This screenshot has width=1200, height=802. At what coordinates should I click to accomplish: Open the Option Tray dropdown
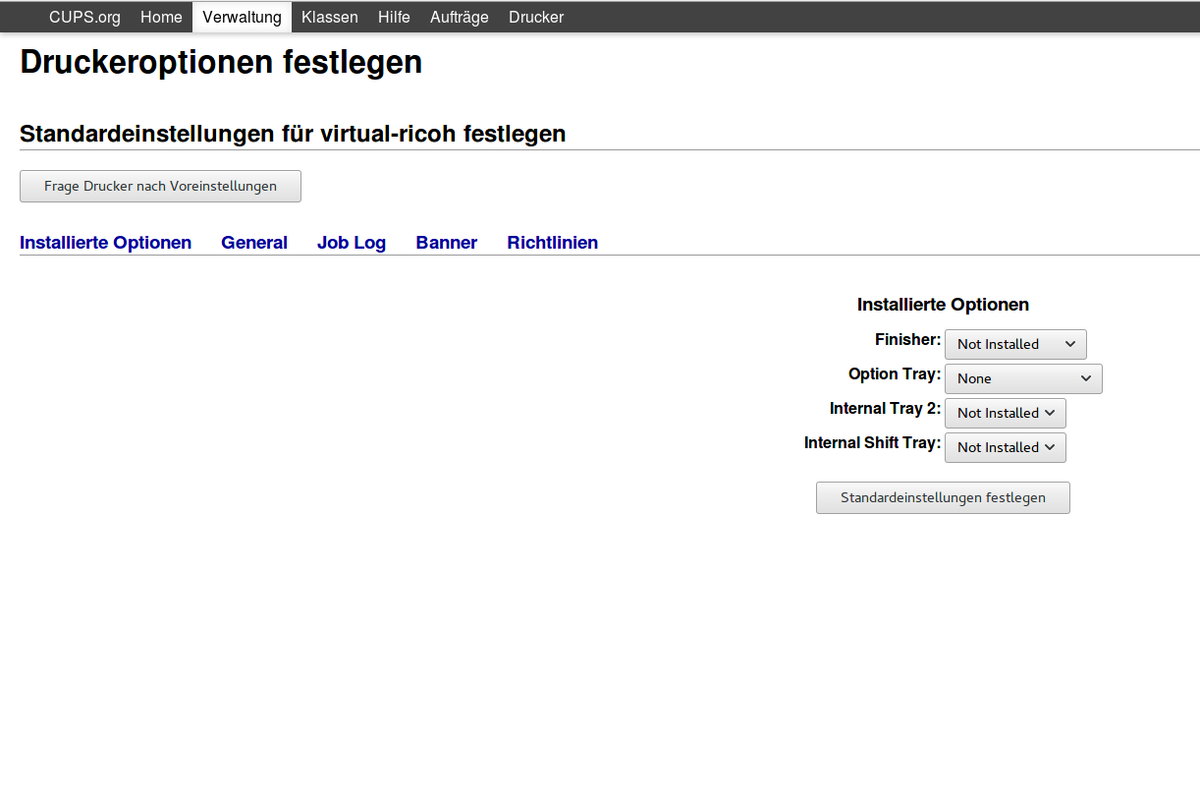click(x=1023, y=379)
